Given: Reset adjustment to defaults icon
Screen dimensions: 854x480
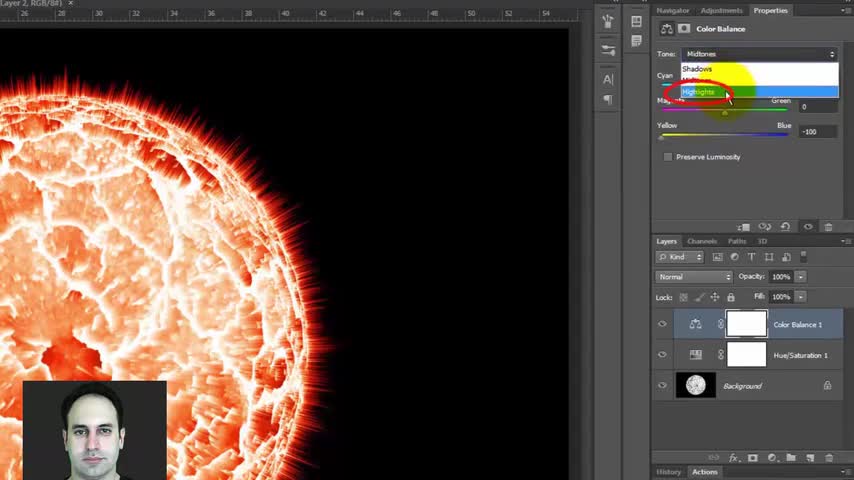Looking at the screenshot, I should point(785,227).
